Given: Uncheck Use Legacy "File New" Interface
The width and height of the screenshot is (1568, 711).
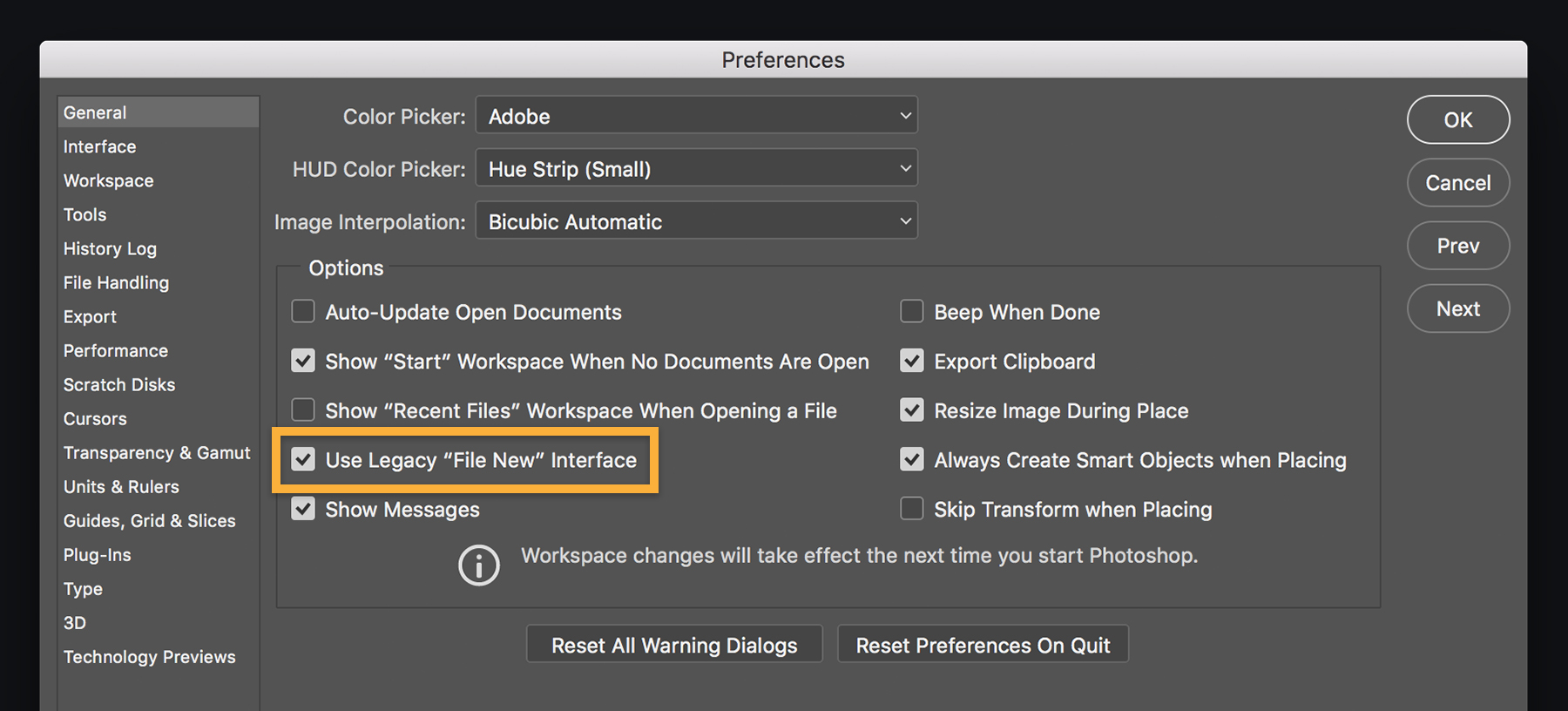Looking at the screenshot, I should pos(303,459).
